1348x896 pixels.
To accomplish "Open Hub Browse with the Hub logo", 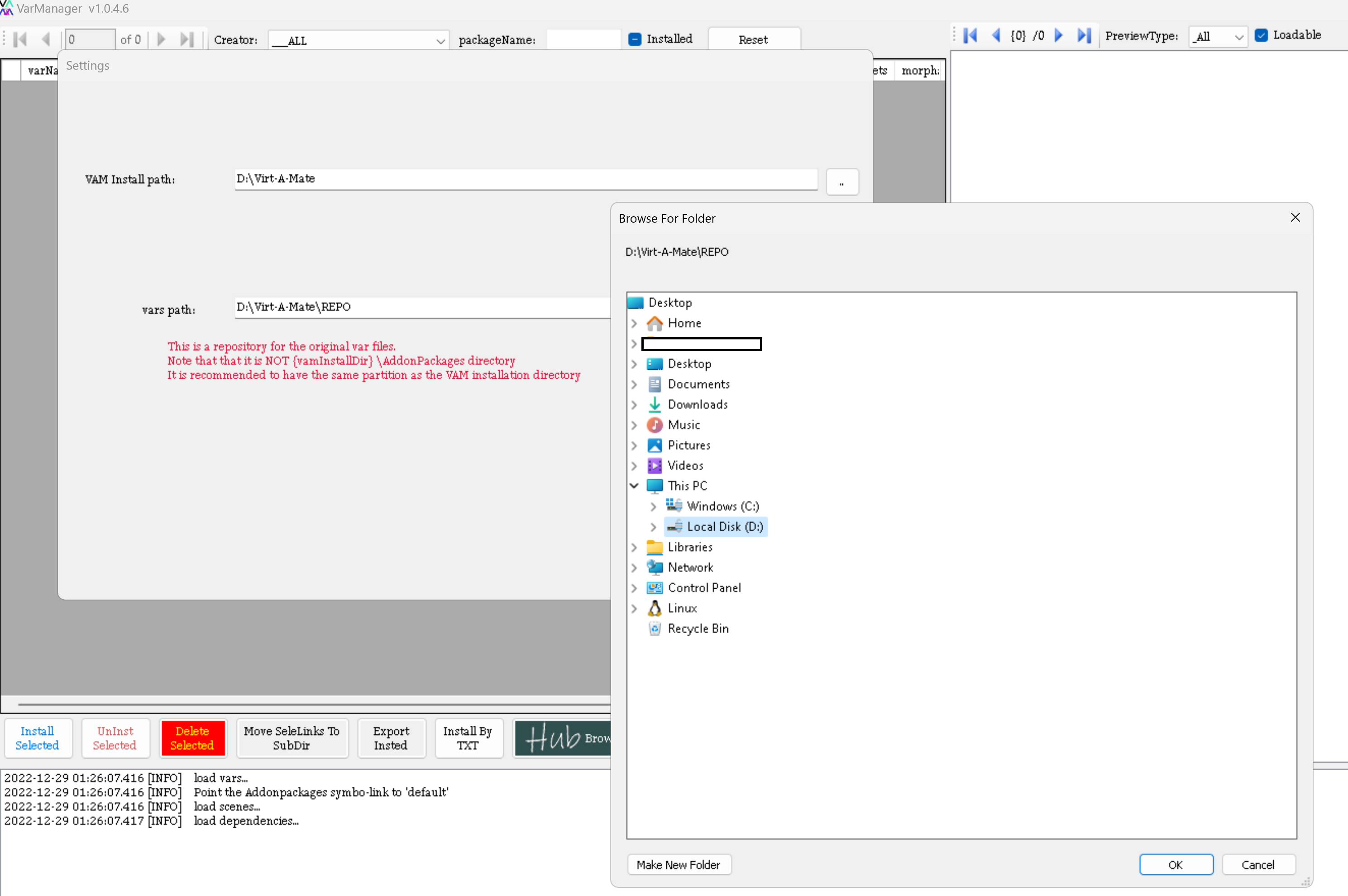I will (562, 738).
